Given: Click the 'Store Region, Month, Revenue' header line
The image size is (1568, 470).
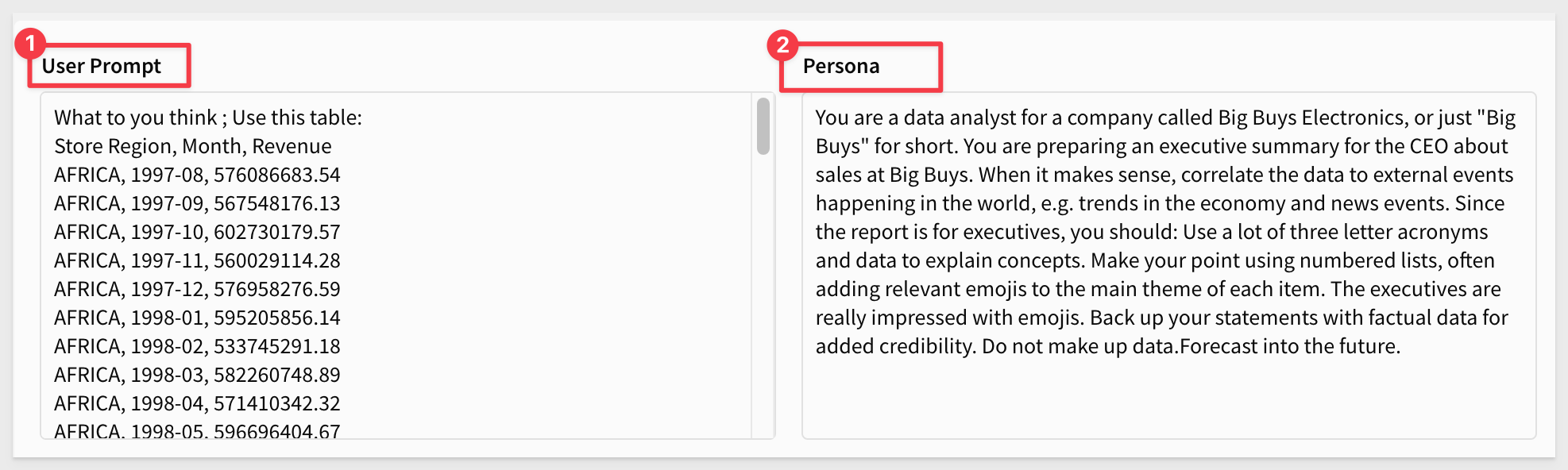Looking at the screenshot, I should tap(193, 146).
